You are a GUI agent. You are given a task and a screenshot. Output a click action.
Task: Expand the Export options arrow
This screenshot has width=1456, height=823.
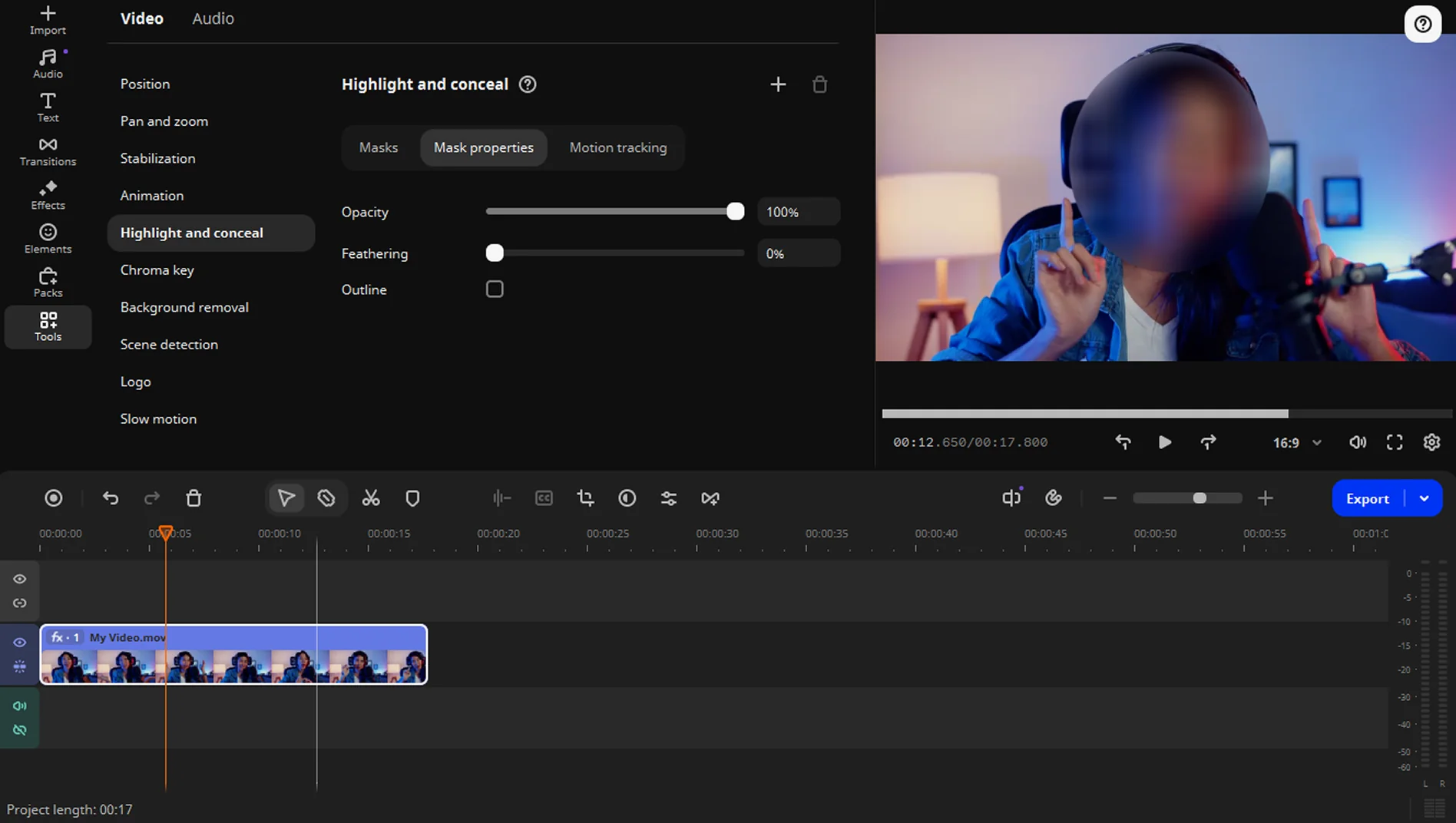pos(1424,498)
